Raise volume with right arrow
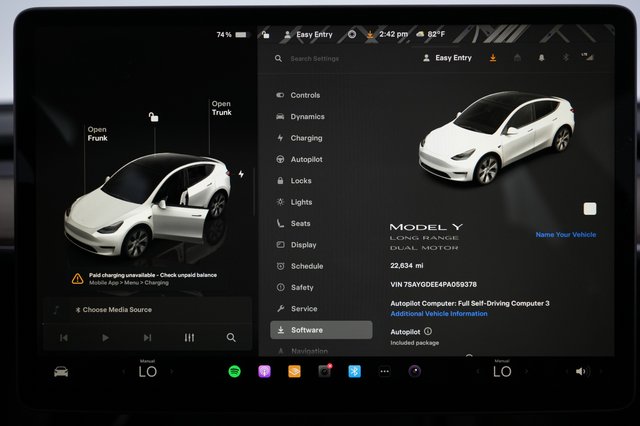The width and height of the screenshot is (640, 426). (601, 372)
